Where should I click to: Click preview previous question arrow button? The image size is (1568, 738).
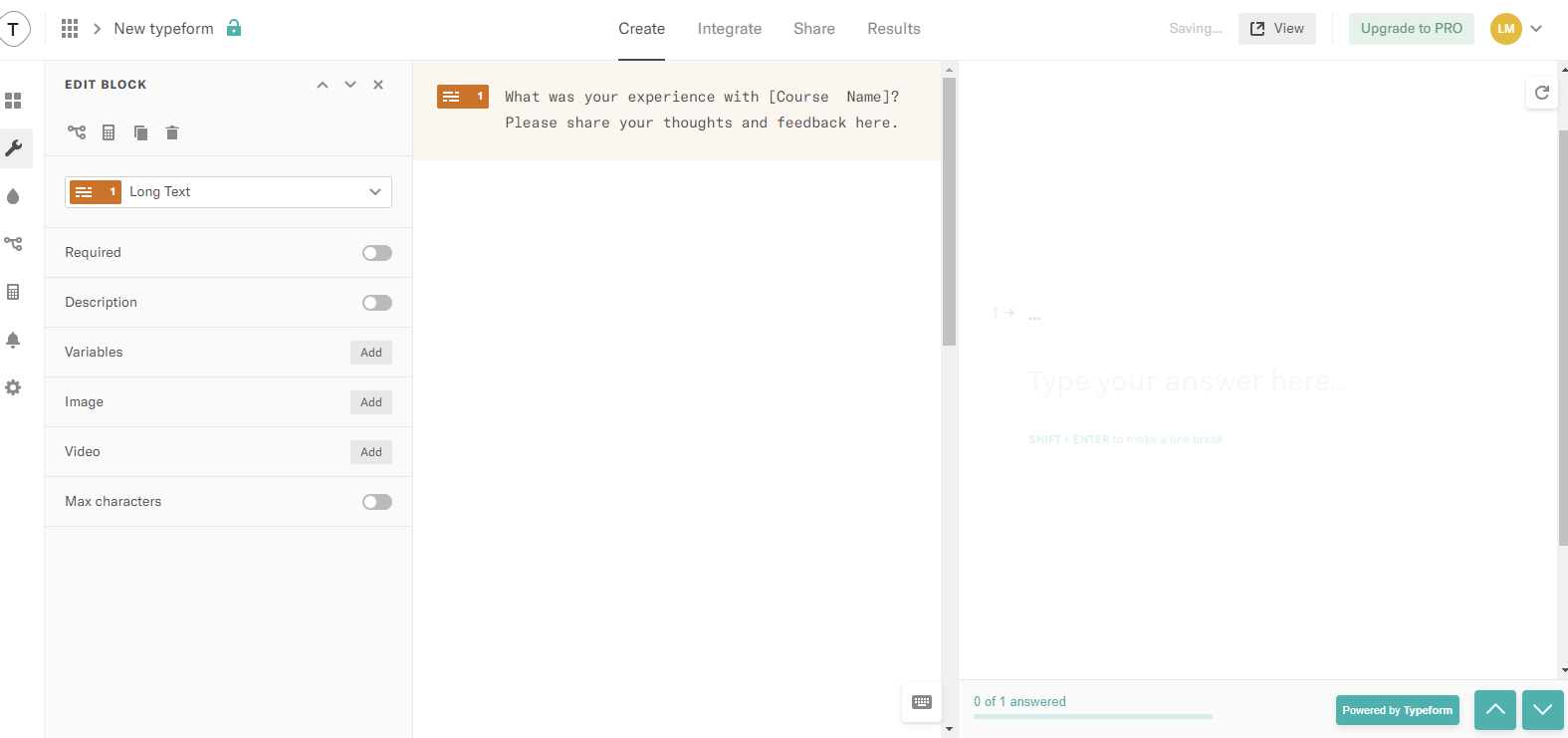tap(1495, 710)
